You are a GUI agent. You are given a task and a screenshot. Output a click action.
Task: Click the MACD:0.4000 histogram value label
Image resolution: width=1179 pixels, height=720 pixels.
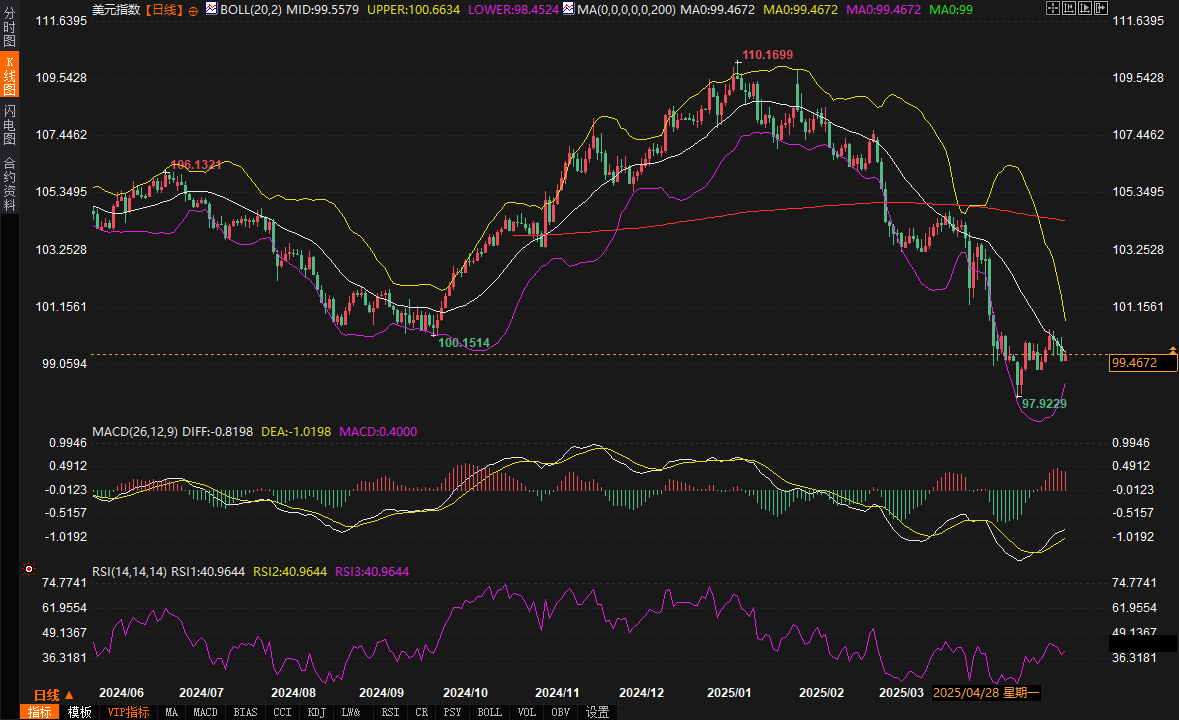[x=378, y=431]
